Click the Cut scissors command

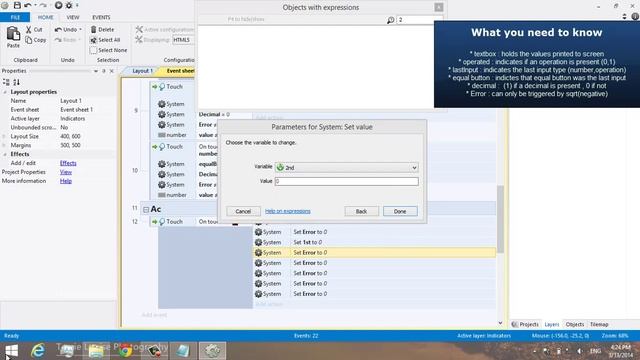coord(34,29)
